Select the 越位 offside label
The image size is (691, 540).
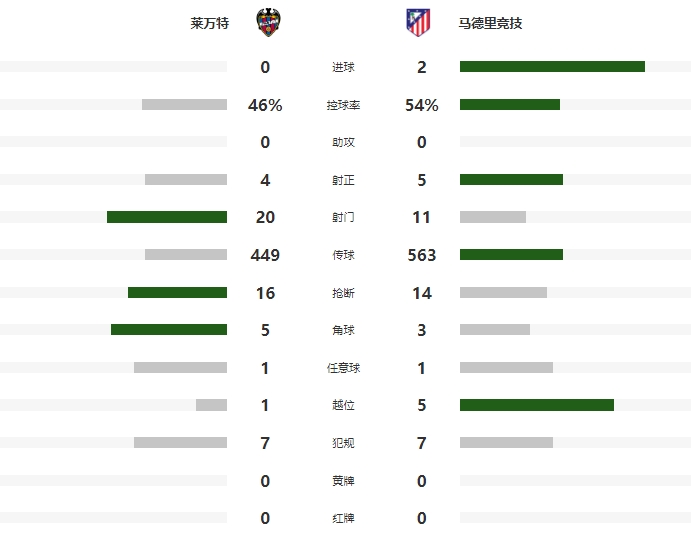point(343,405)
